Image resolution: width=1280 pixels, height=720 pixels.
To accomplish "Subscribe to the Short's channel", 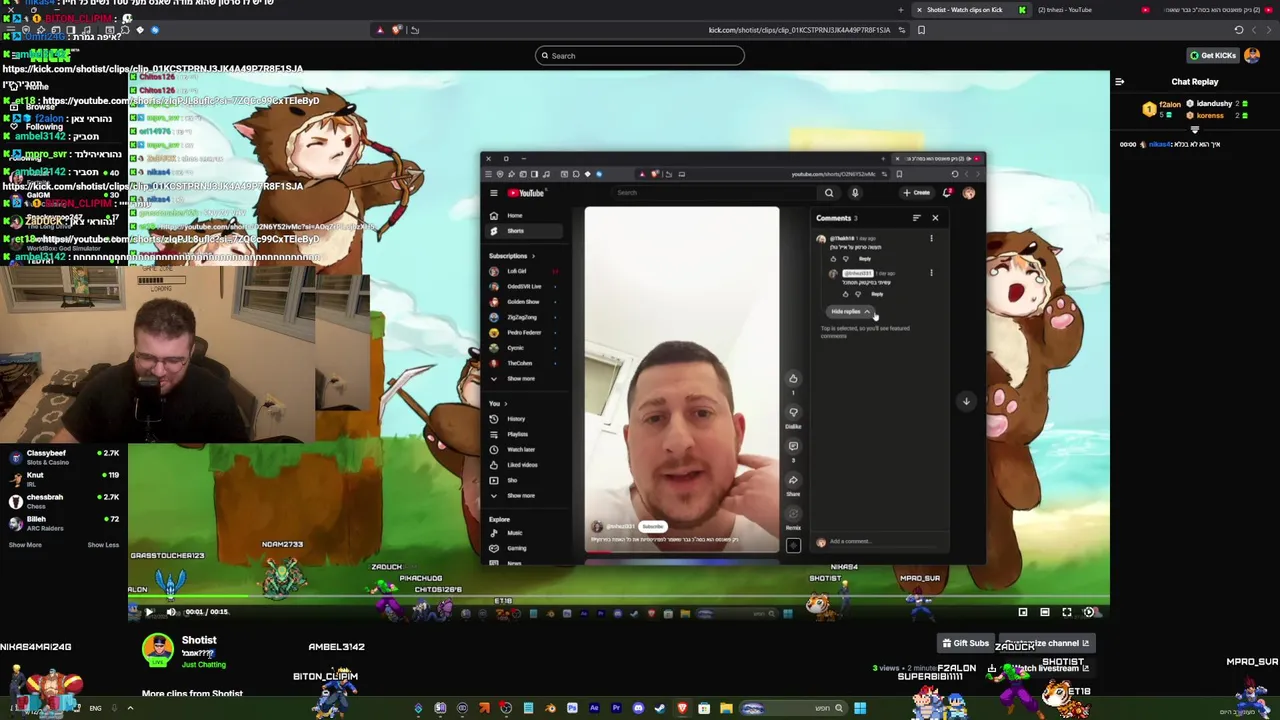I will (652, 526).
